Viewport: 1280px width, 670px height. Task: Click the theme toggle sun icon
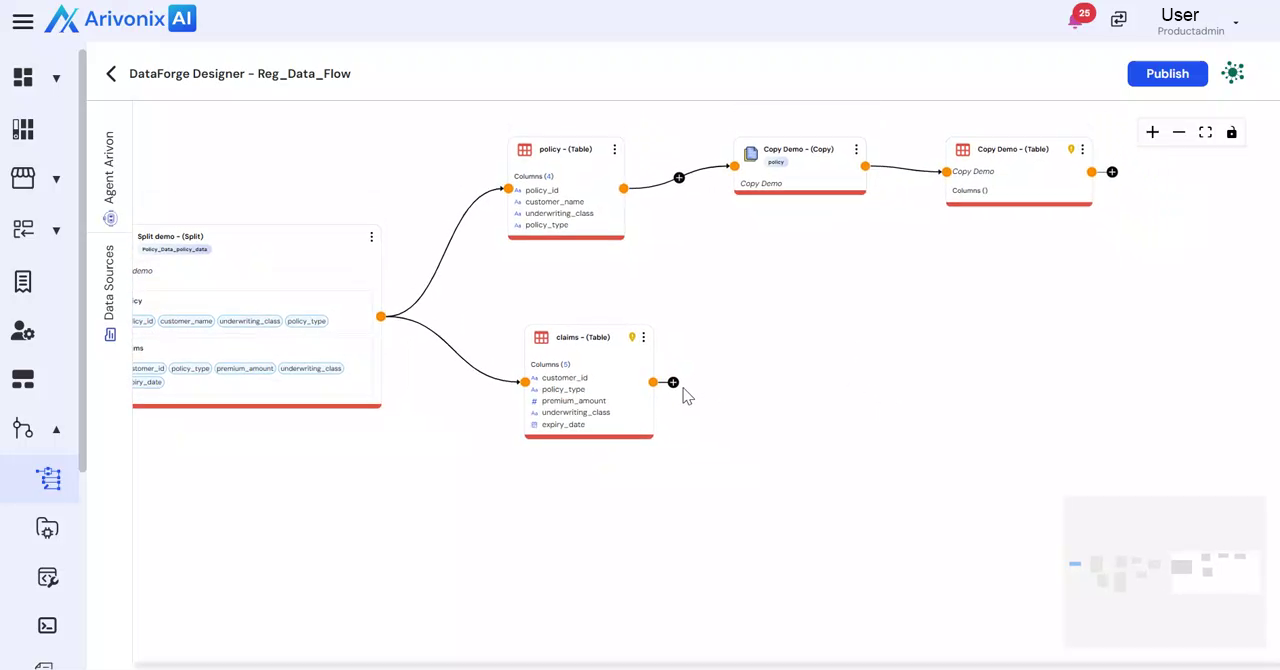(x=1233, y=73)
